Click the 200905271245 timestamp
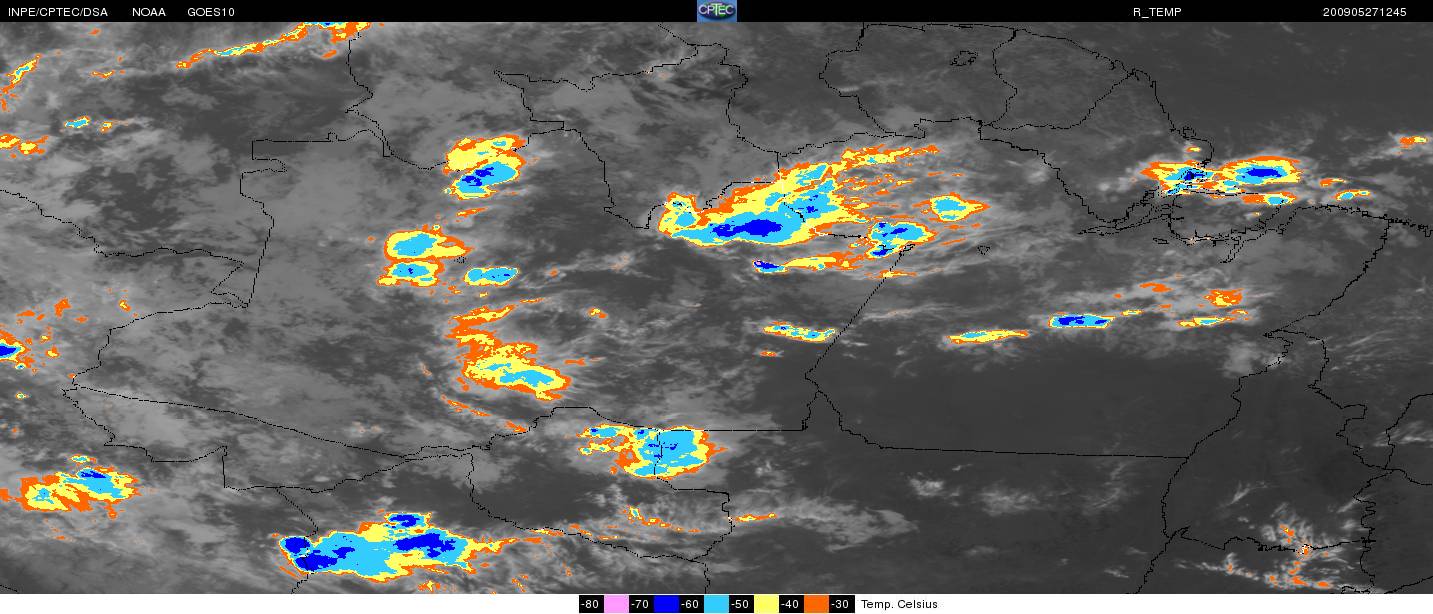 tap(1364, 12)
